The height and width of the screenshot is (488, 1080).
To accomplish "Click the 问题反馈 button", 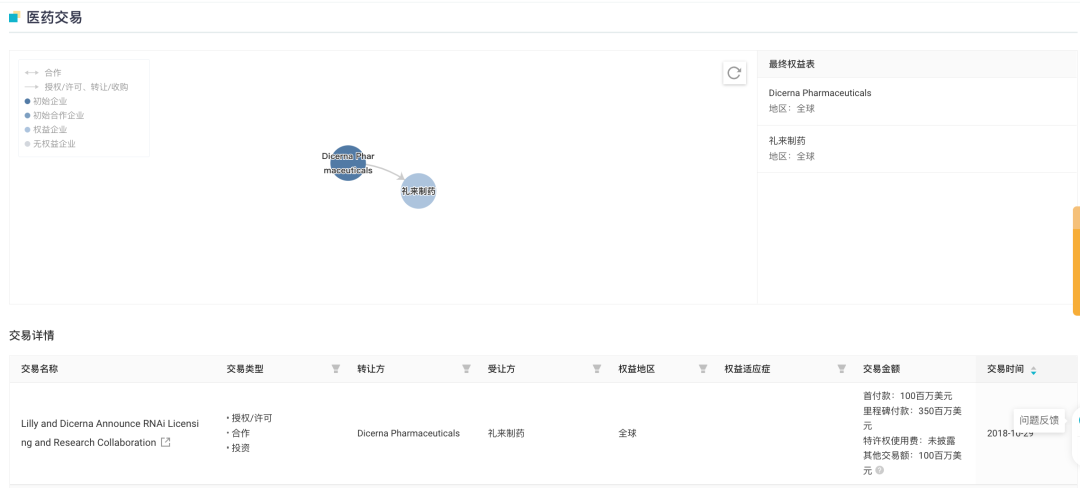I will point(1039,421).
